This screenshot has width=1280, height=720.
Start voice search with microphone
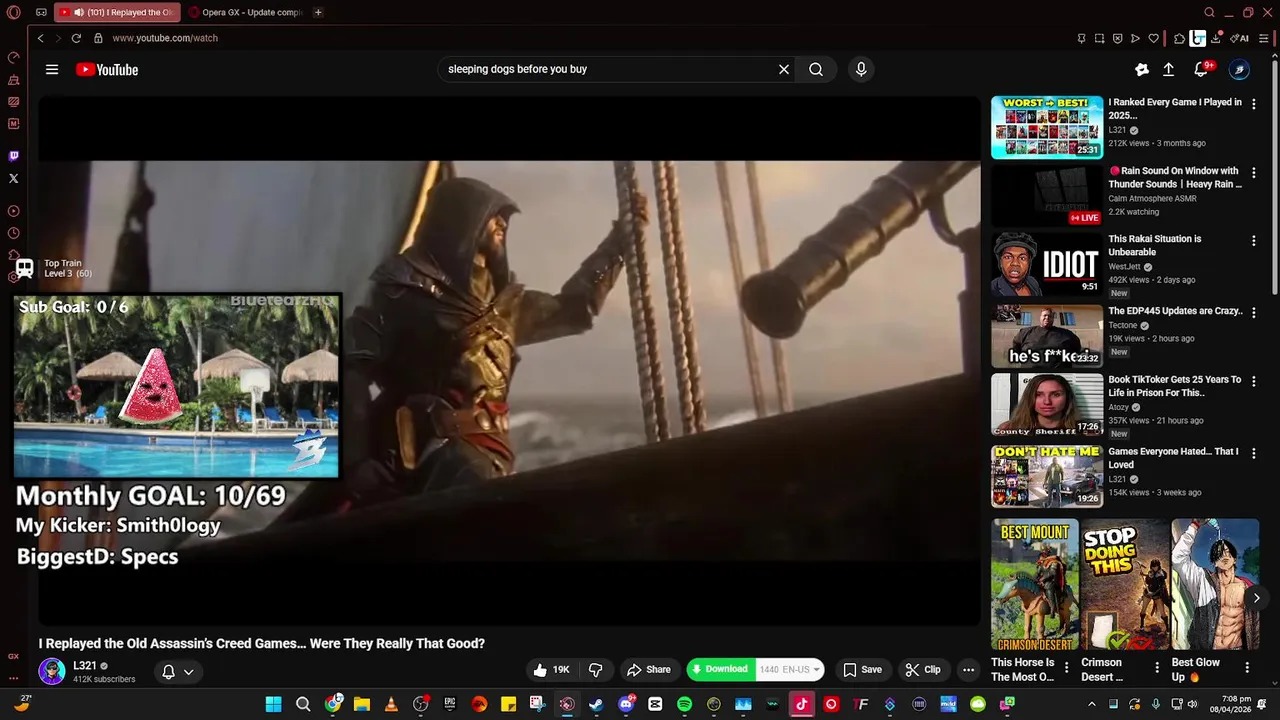[x=861, y=70]
